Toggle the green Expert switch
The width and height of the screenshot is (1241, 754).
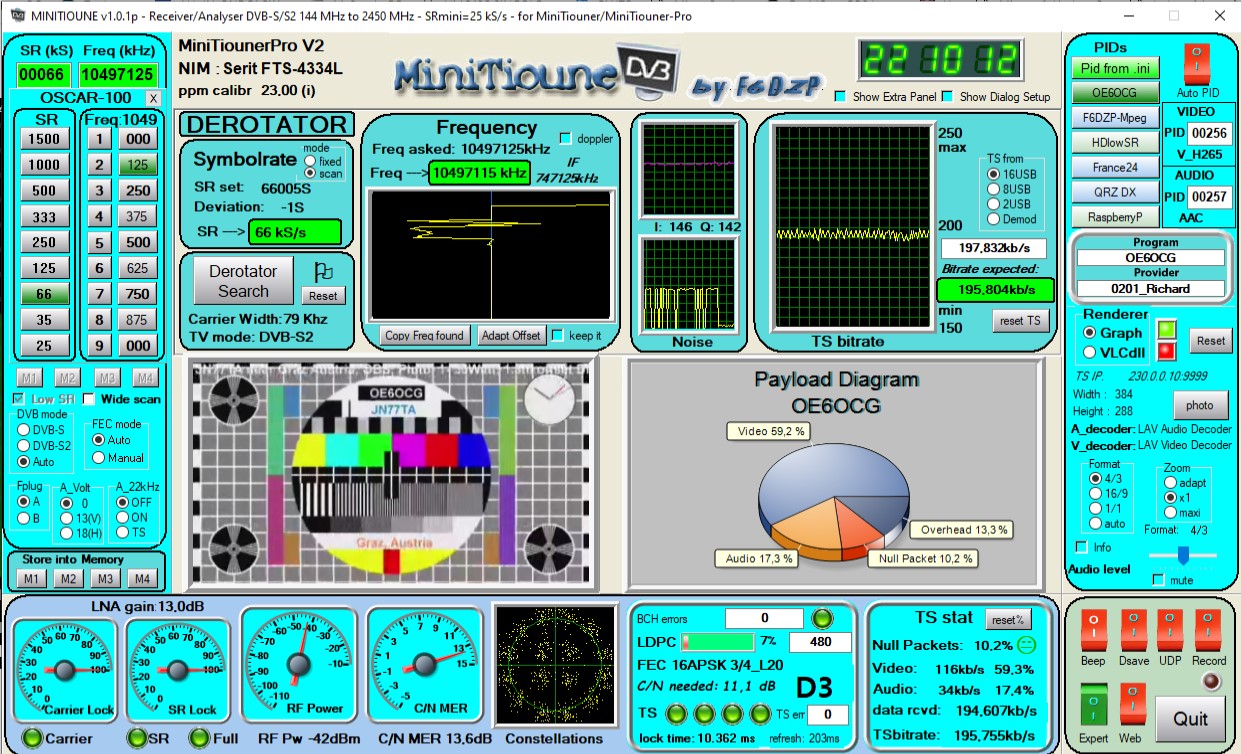[x=1093, y=704]
